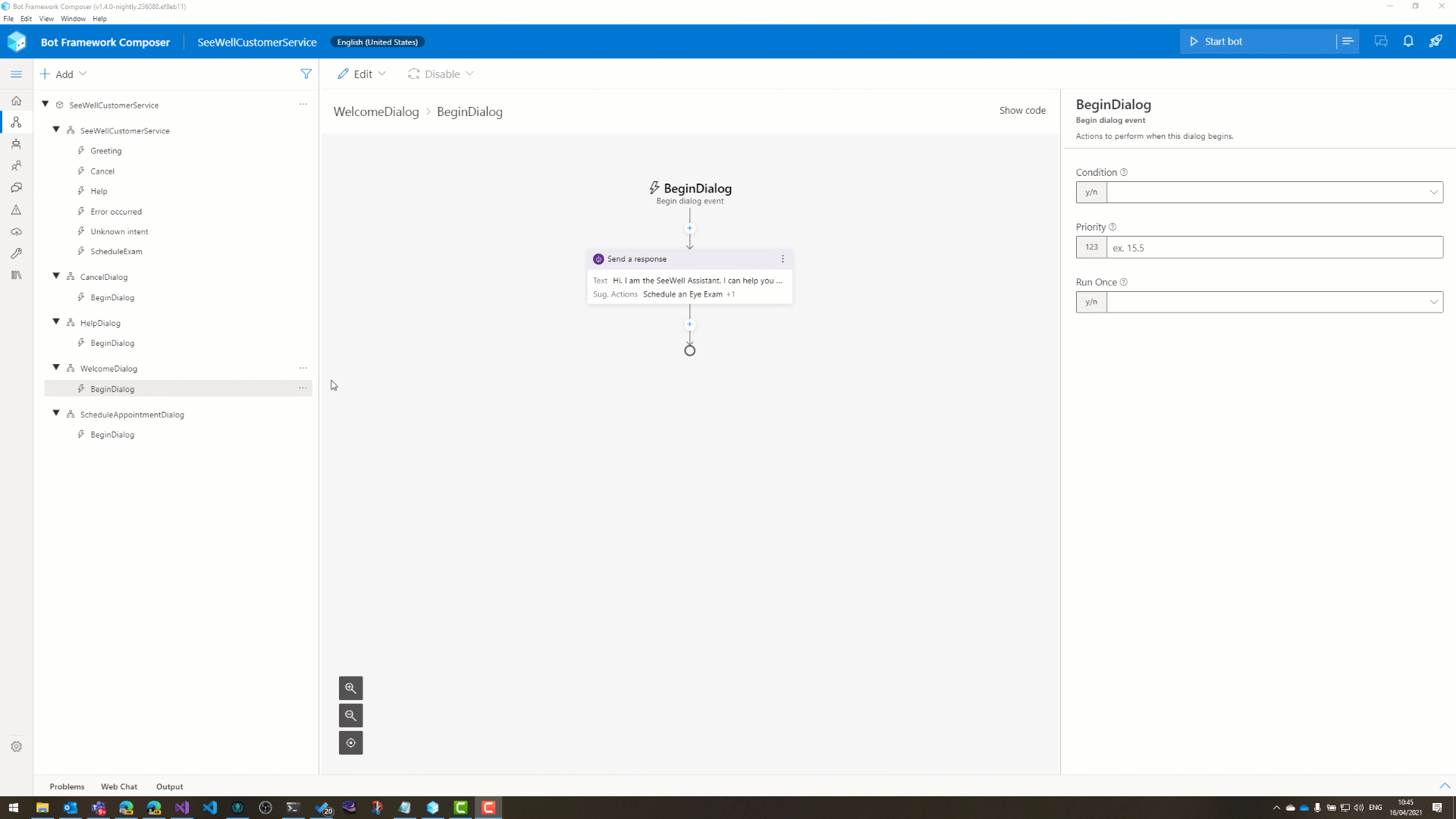Collapse the WelcomeDialog tree node

click(x=55, y=367)
